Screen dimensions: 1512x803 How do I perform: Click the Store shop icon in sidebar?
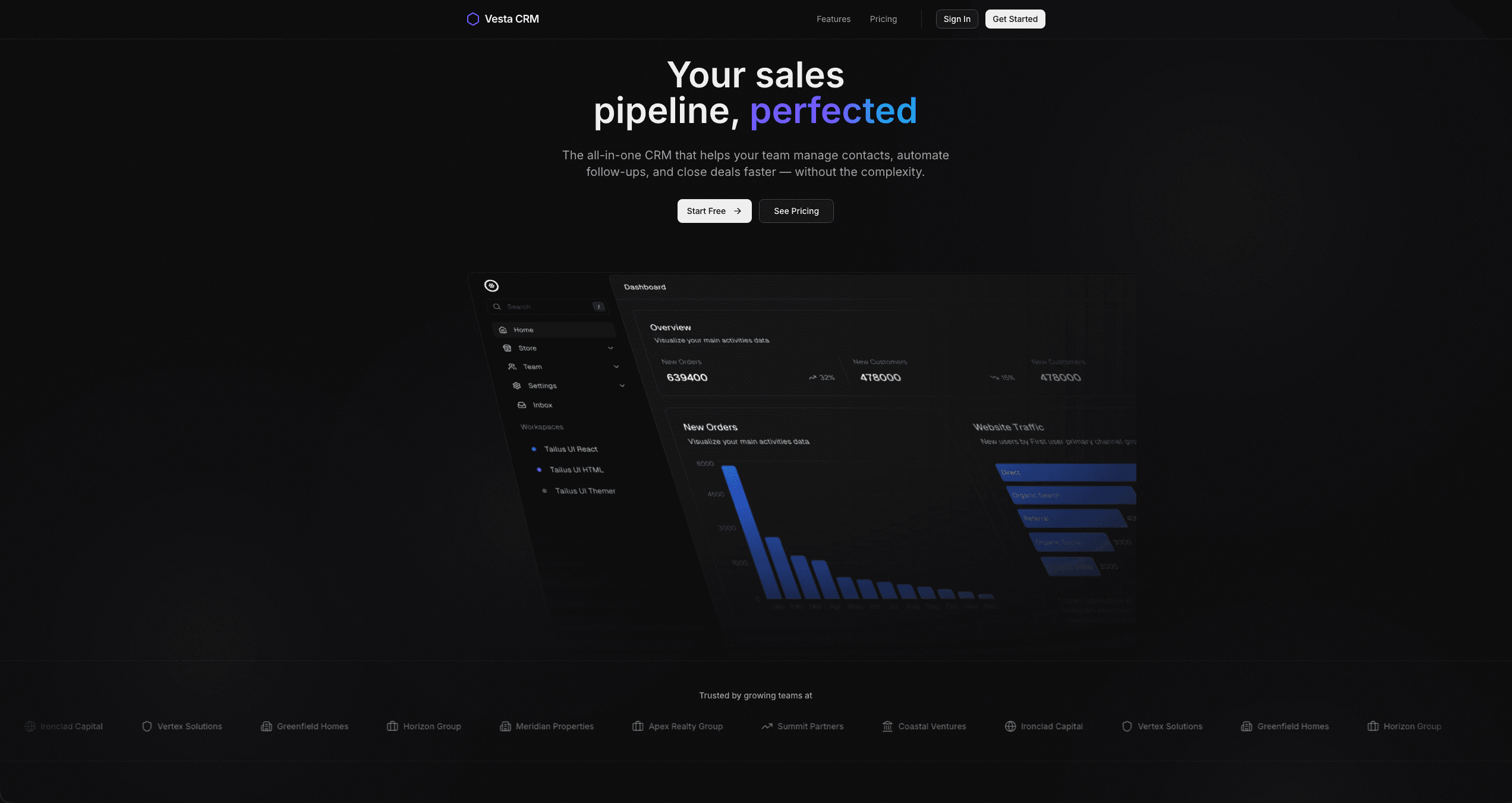click(x=507, y=348)
